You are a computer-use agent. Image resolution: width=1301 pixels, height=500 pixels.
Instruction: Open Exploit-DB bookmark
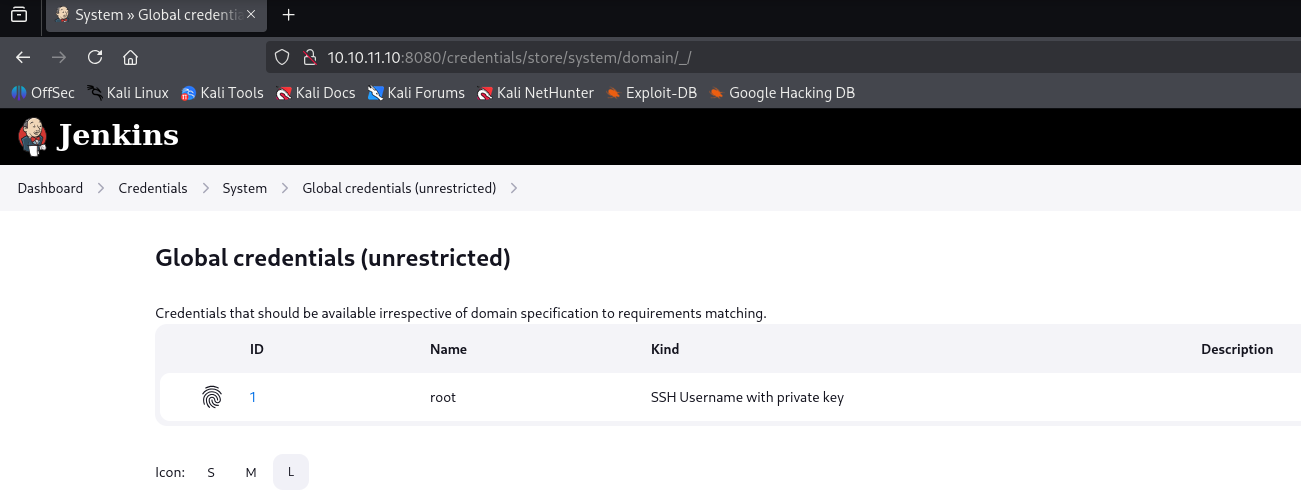(x=652, y=93)
